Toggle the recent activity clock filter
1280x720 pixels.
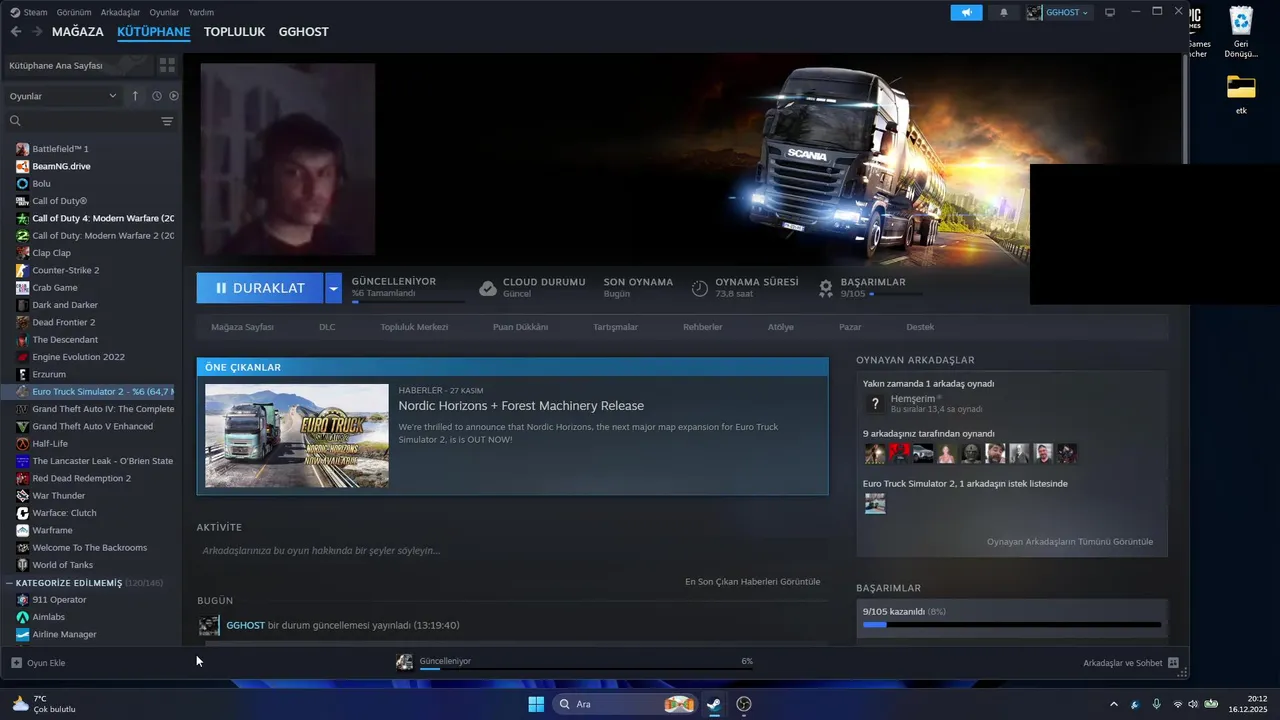coord(157,96)
